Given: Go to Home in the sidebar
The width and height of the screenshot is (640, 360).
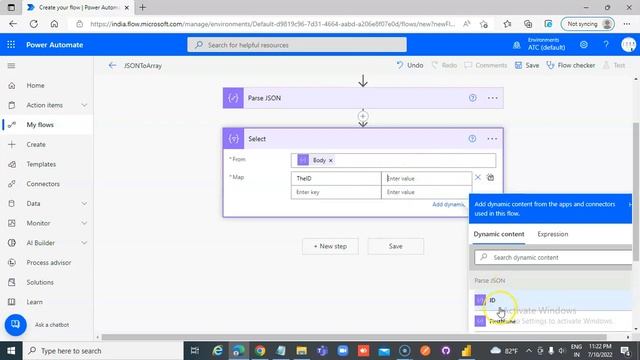Looking at the screenshot, I should coord(35,85).
